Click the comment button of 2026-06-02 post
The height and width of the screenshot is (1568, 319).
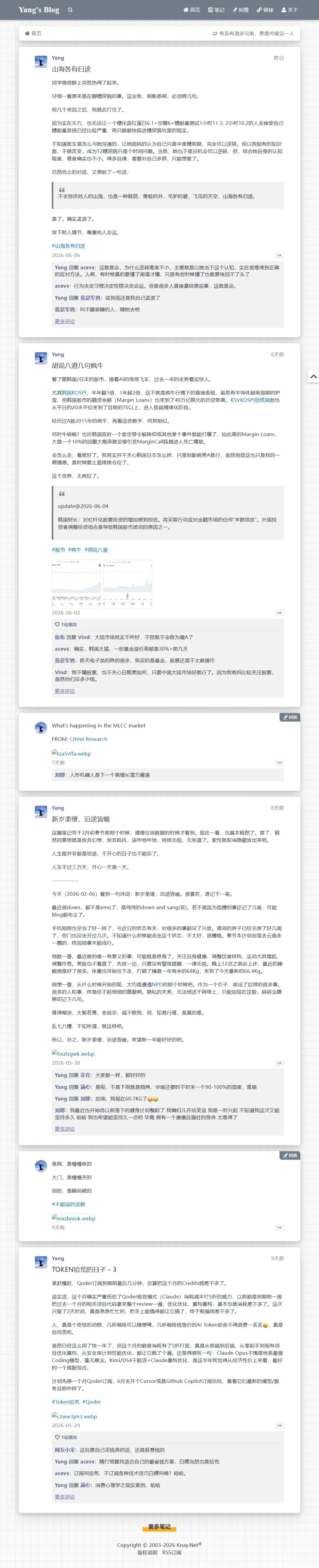coord(279,613)
